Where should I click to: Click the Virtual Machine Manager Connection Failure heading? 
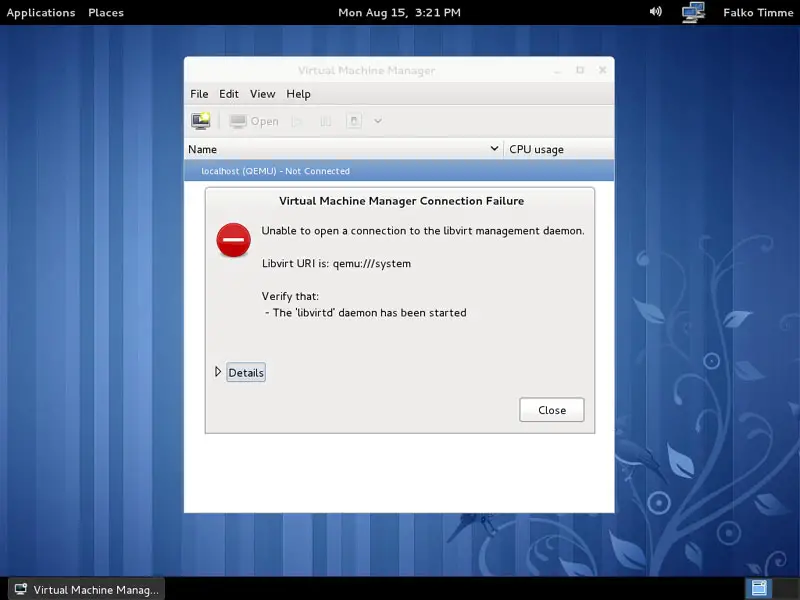point(402,201)
